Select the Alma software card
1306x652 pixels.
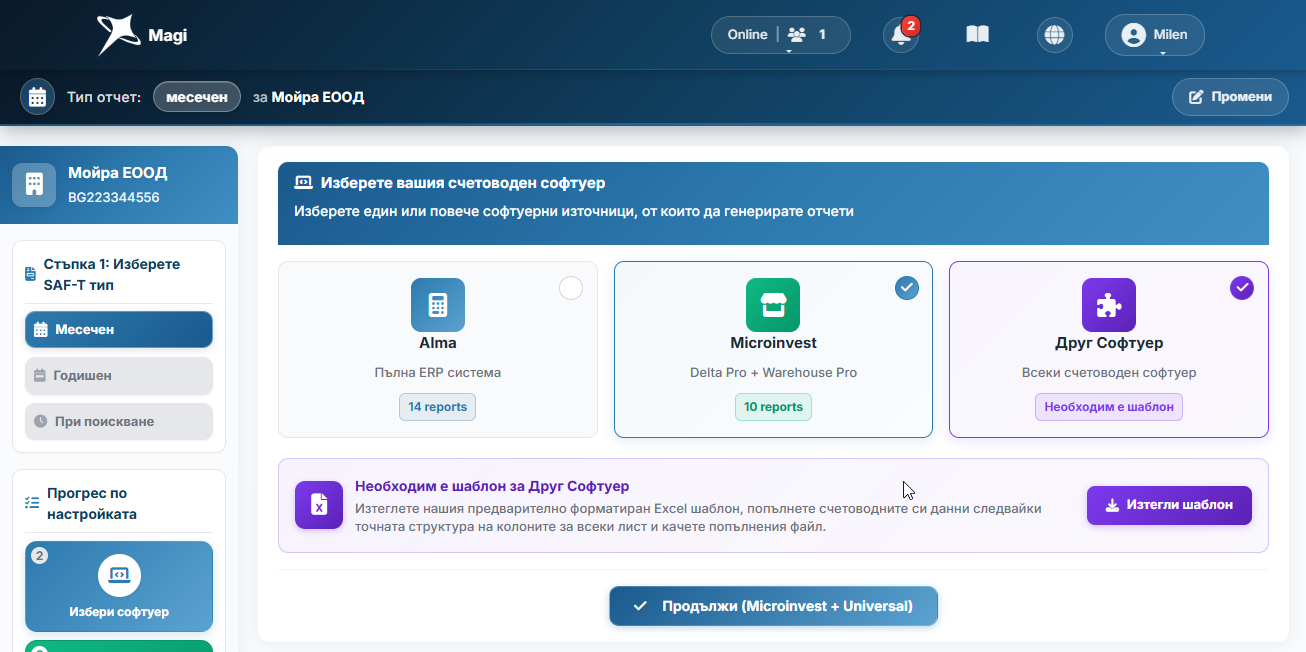(438, 350)
